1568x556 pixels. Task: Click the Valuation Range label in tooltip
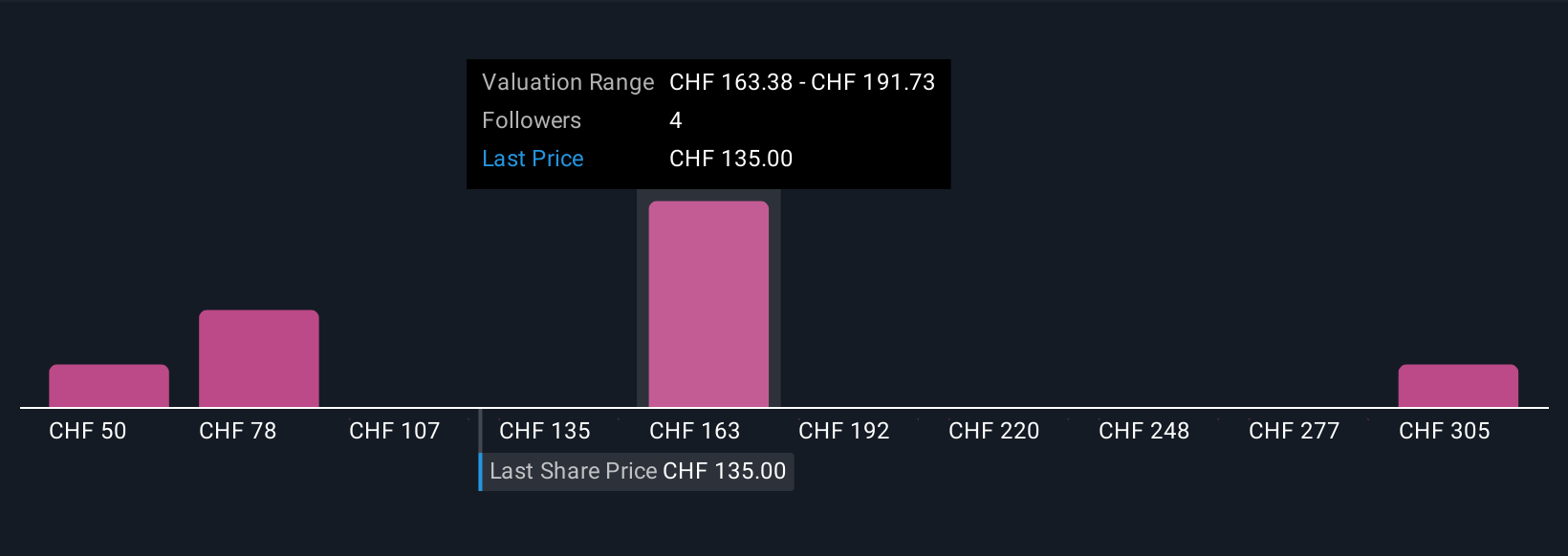(568, 82)
